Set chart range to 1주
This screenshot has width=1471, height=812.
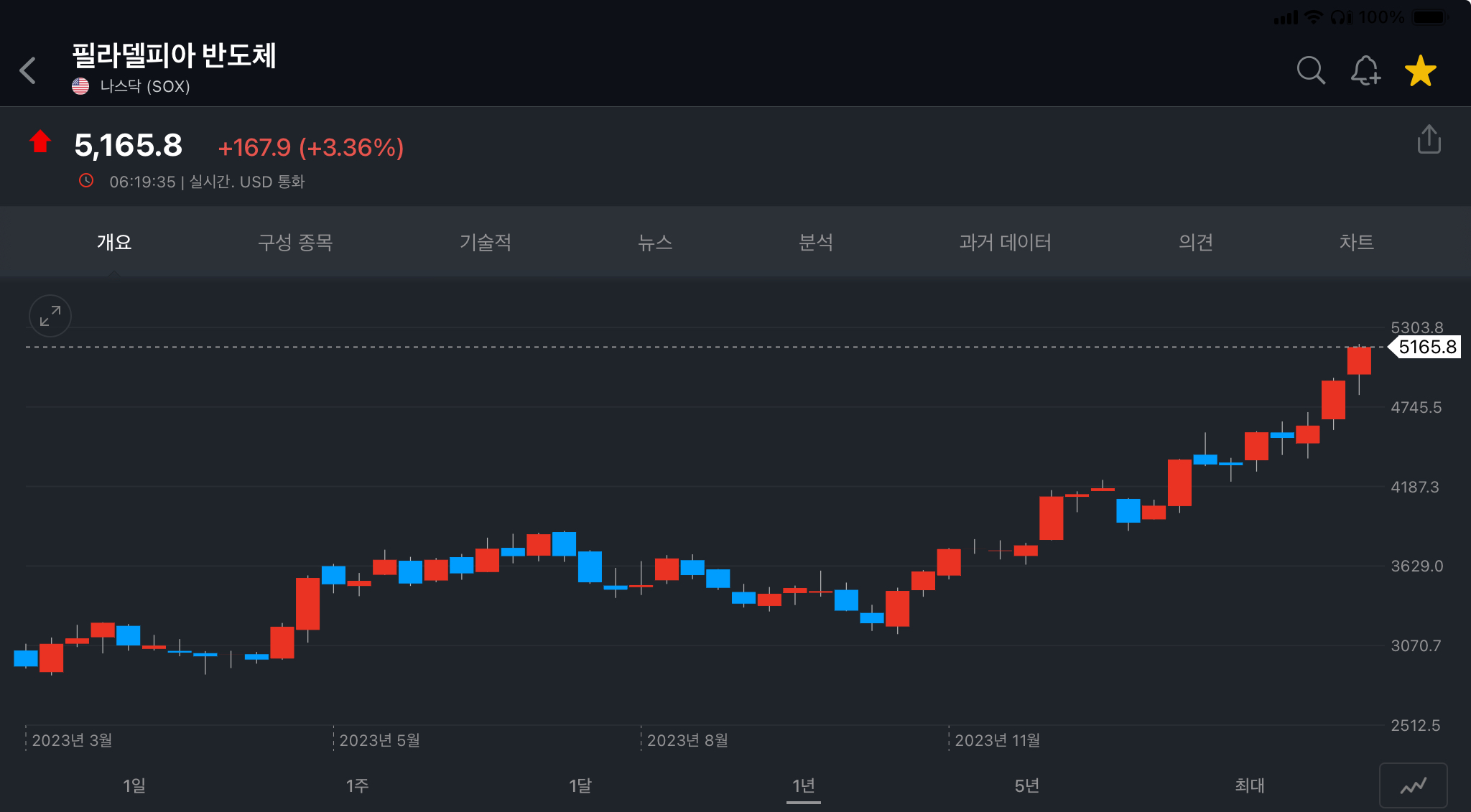(x=357, y=785)
